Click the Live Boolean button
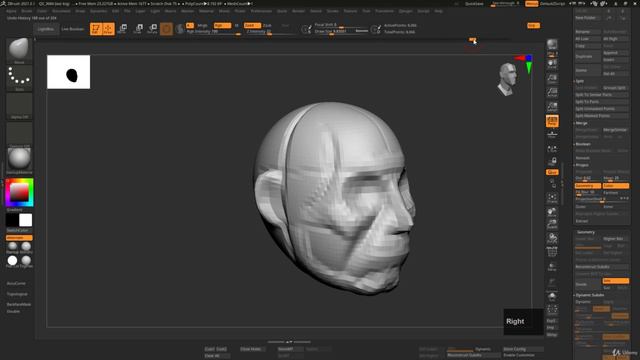 click(x=73, y=29)
